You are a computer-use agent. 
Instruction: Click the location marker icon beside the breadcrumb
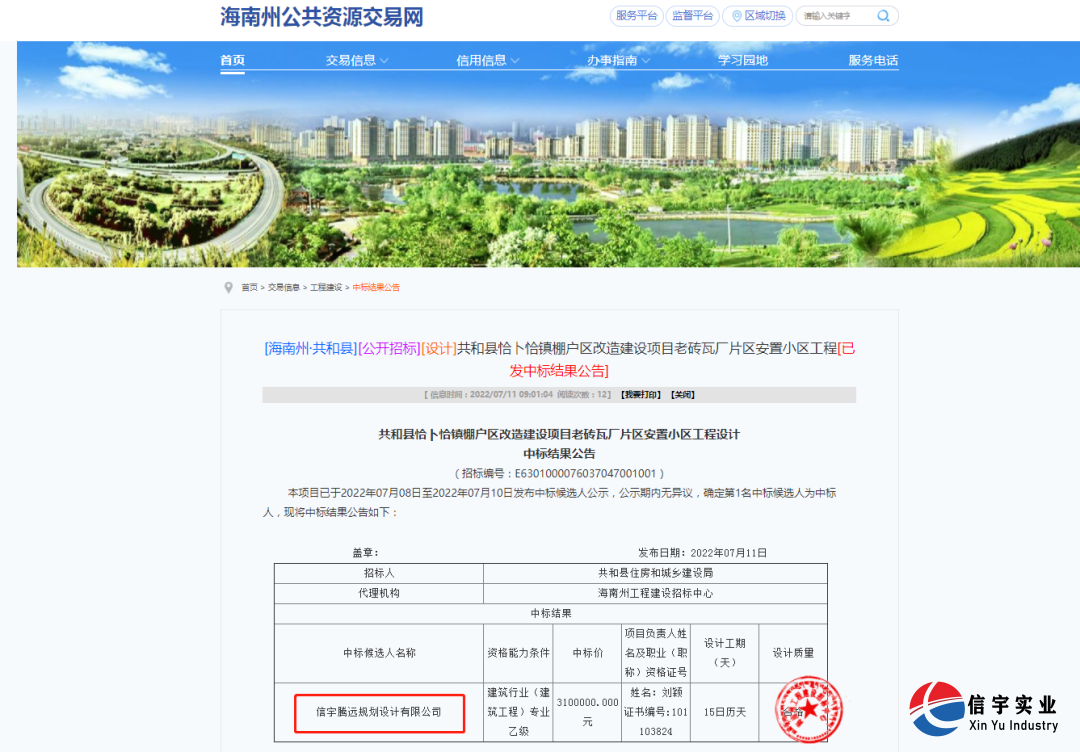(x=227, y=285)
